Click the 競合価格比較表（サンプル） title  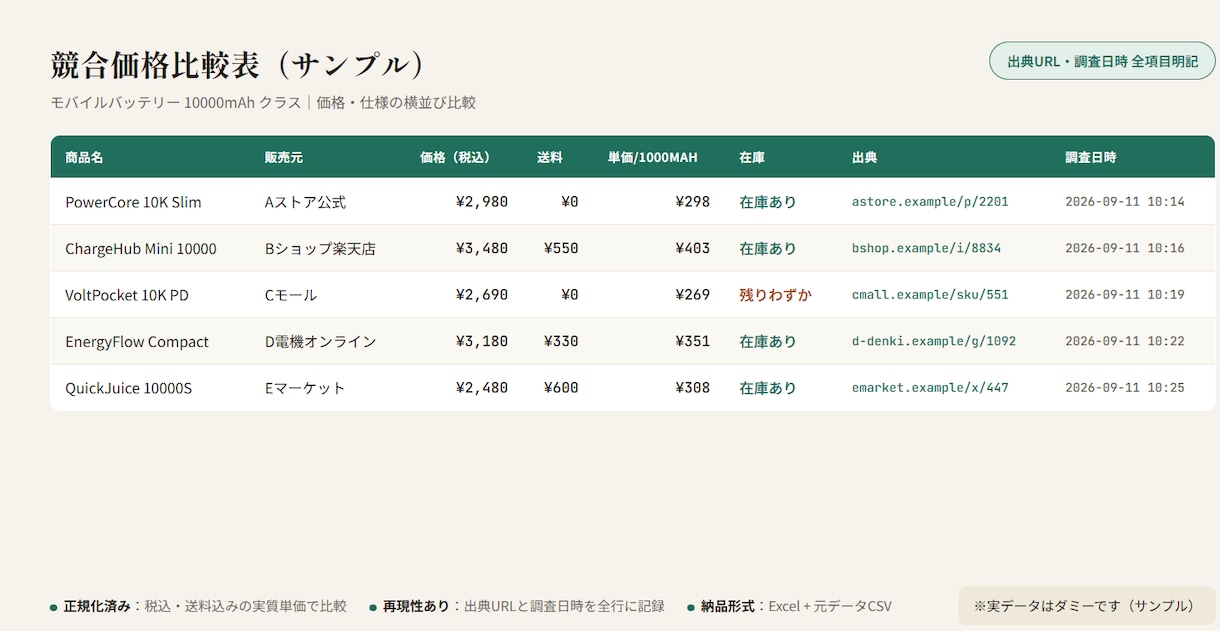(238, 64)
